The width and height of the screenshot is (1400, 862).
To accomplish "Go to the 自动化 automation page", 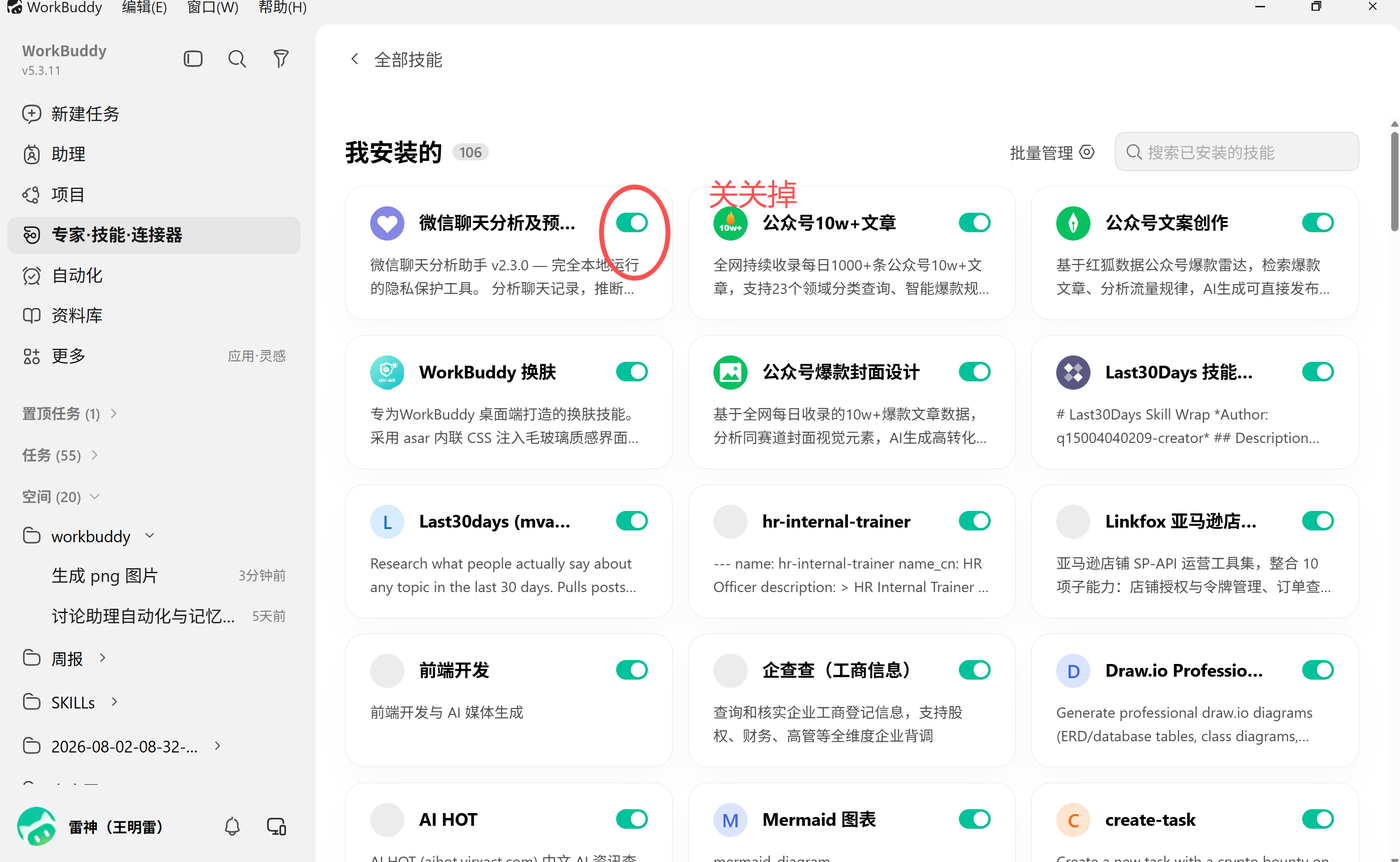I will [x=154, y=275].
